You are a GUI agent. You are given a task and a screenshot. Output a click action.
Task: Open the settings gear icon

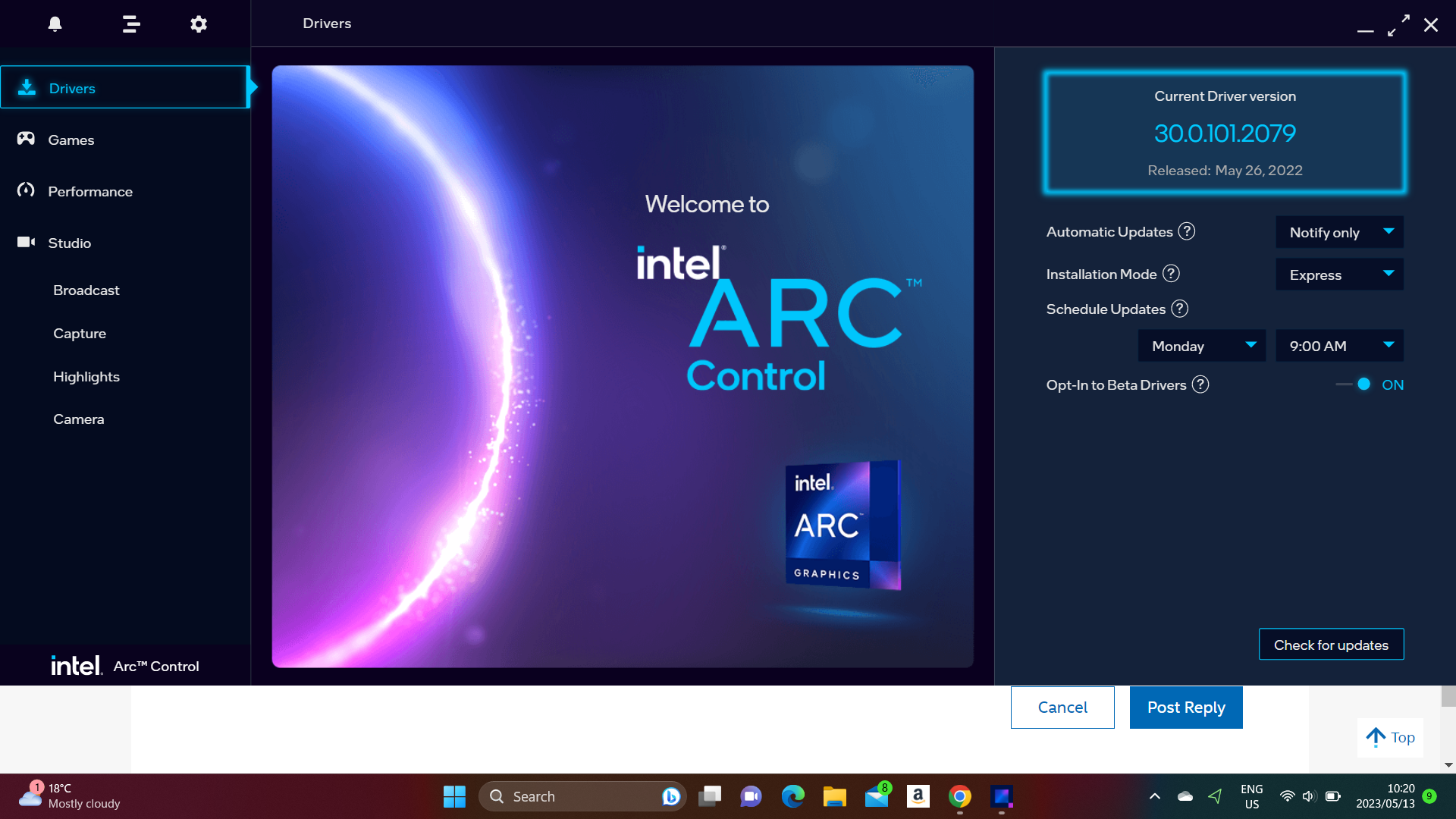(199, 24)
